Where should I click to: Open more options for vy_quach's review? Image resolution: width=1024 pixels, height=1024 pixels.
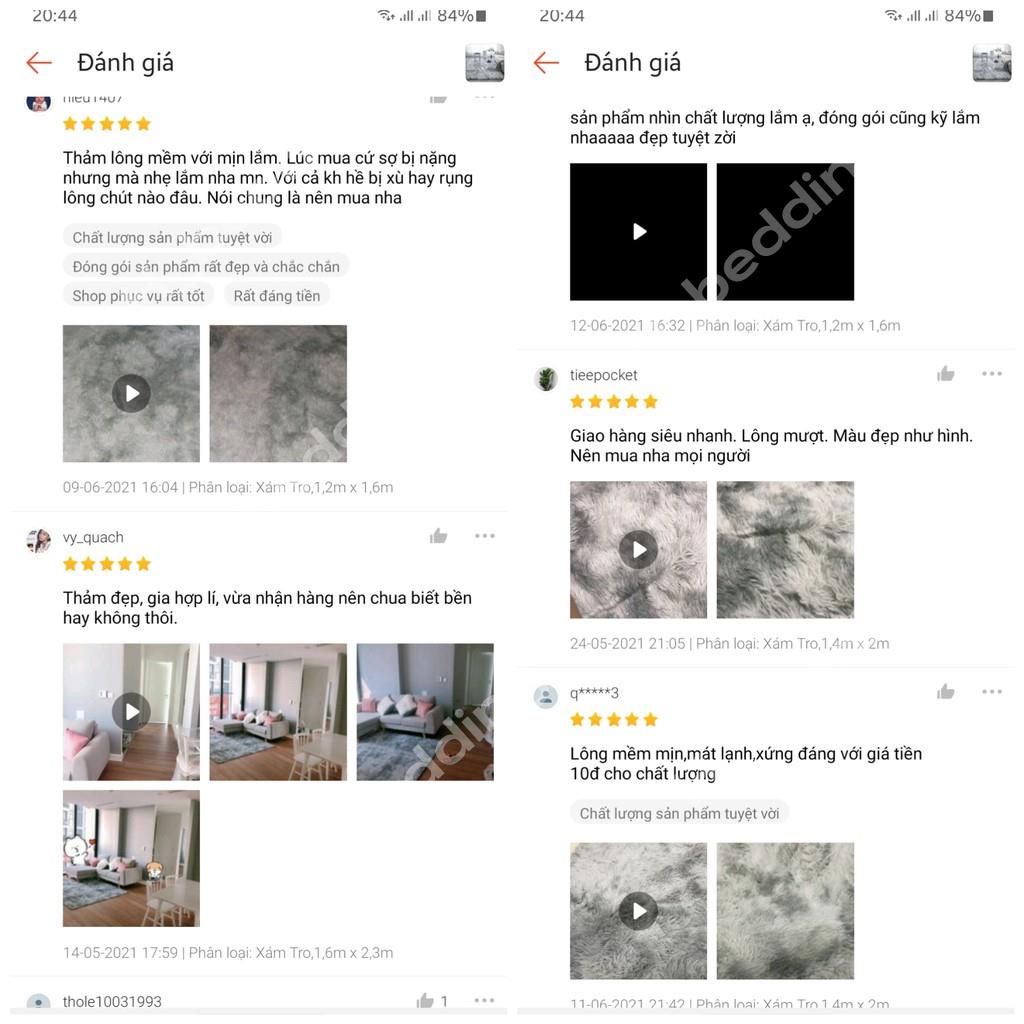coord(485,536)
